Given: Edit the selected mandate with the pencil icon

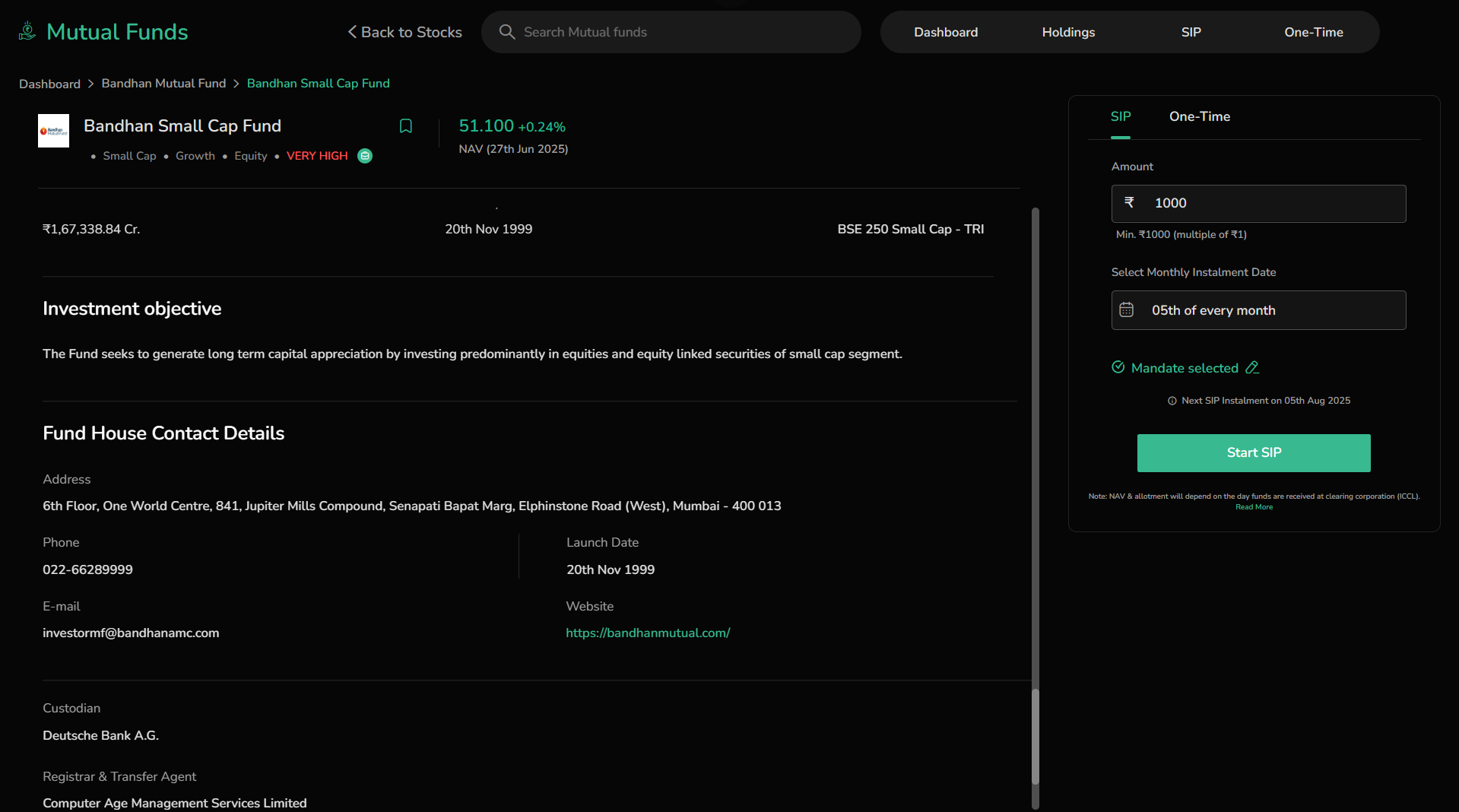Looking at the screenshot, I should (1252, 368).
